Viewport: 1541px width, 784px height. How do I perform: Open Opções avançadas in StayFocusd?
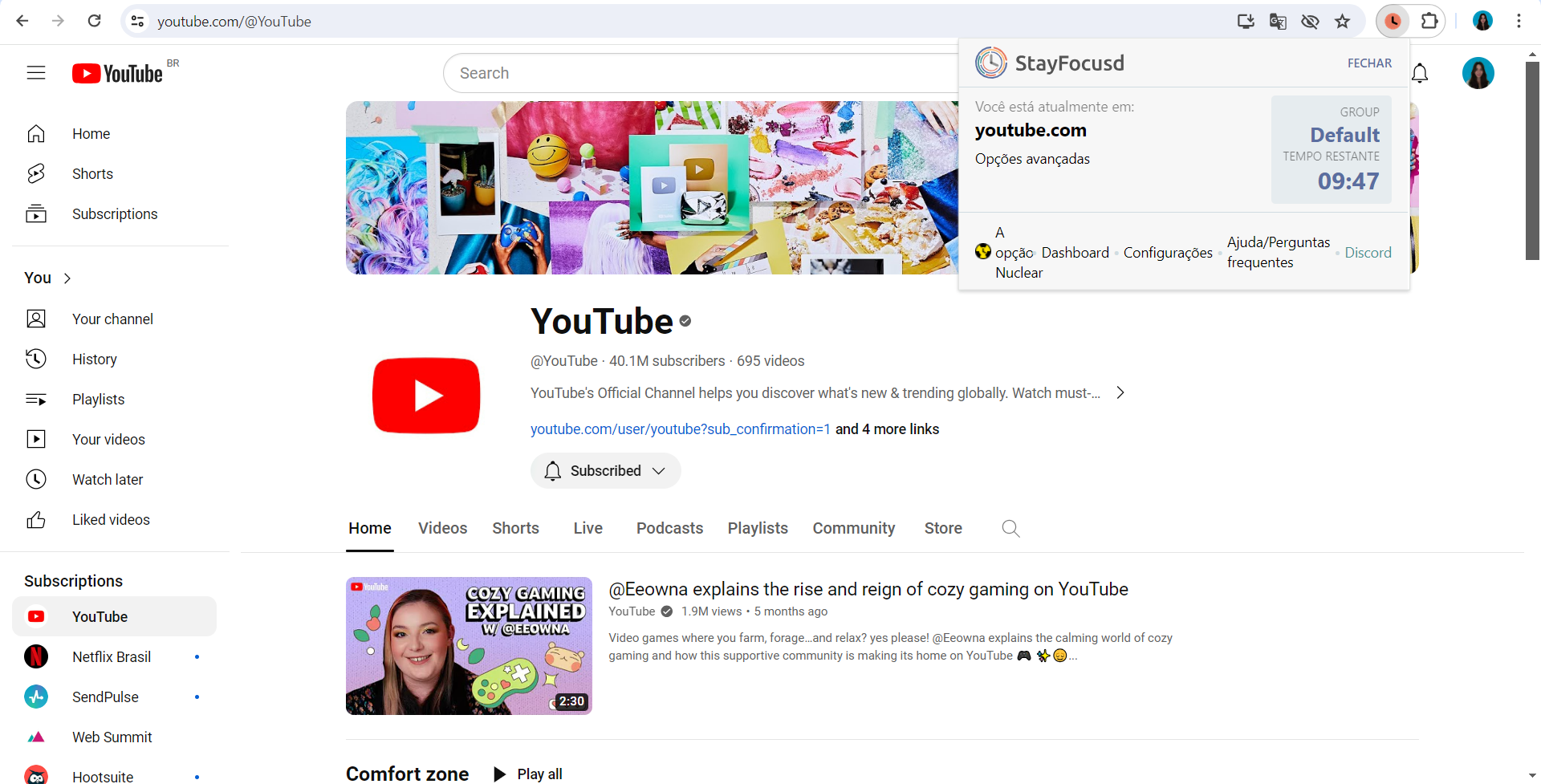click(x=1032, y=159)
